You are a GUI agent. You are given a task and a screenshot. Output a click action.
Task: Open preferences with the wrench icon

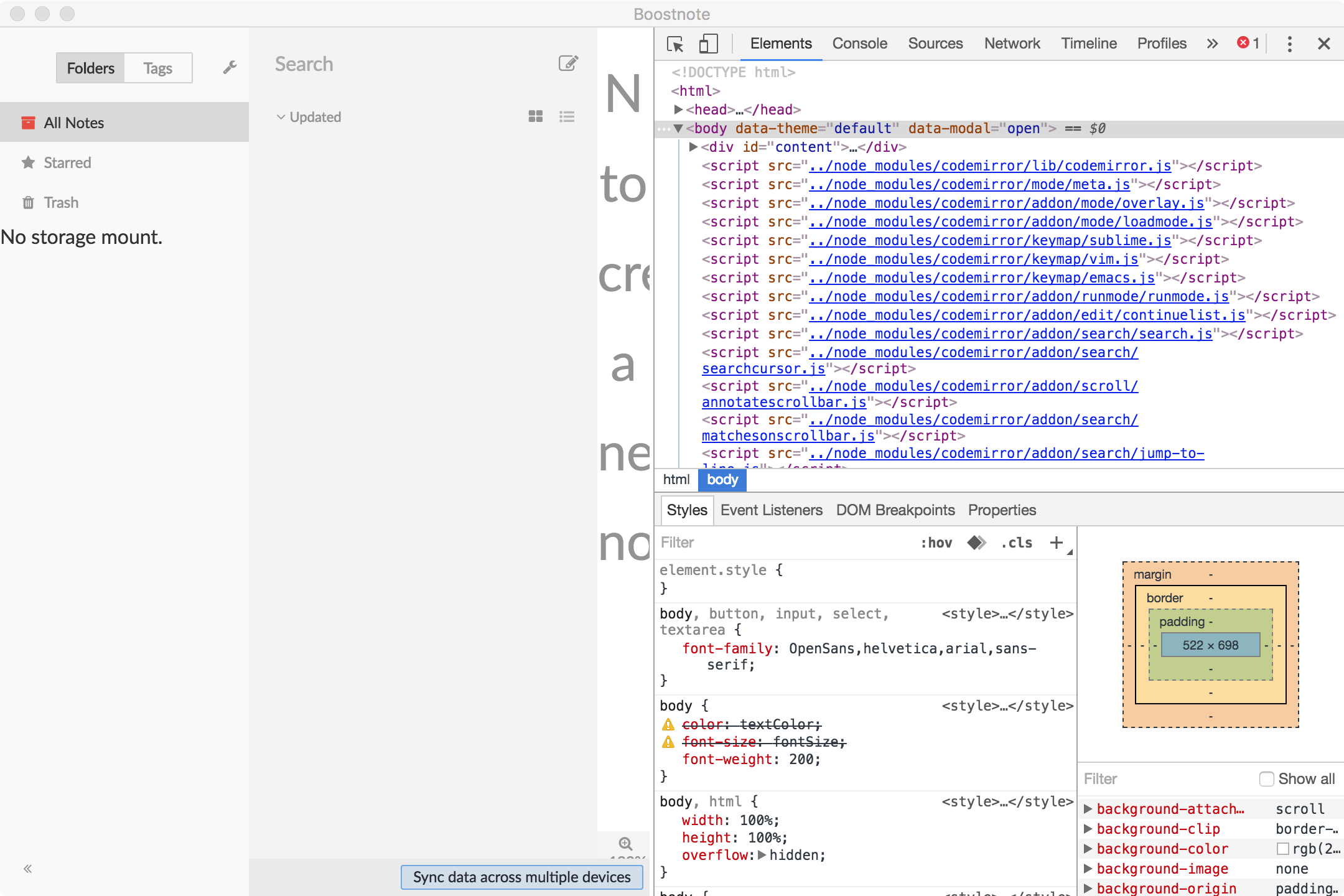[x=230, y=67]
